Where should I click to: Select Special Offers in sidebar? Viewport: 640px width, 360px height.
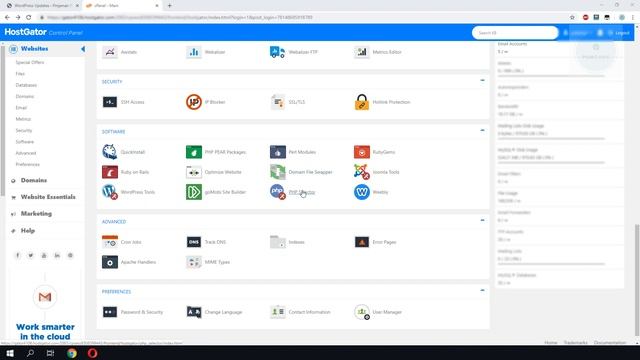pyautogui.click(x=30, y=62)
